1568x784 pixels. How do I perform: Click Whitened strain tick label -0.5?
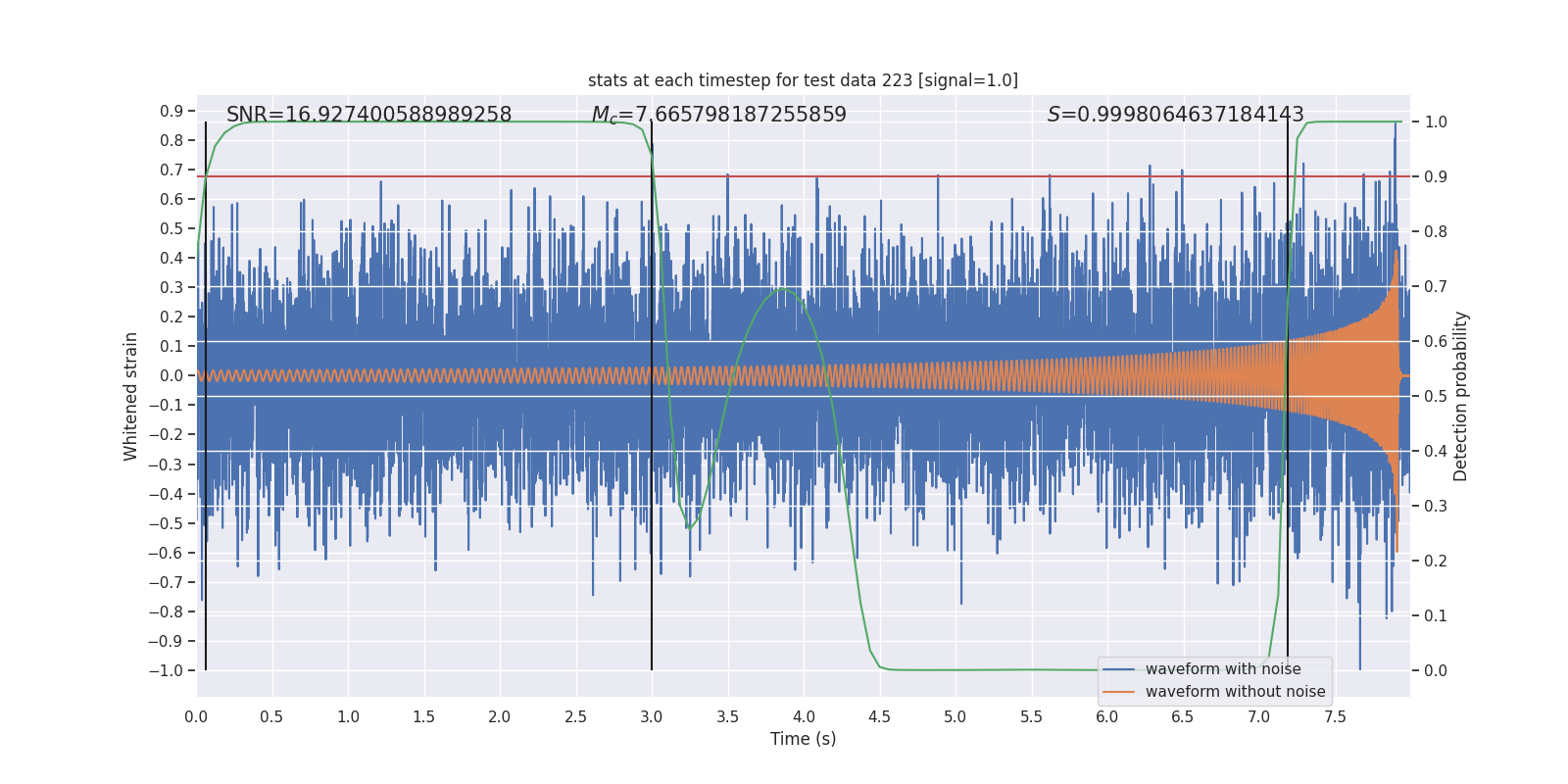167,524
